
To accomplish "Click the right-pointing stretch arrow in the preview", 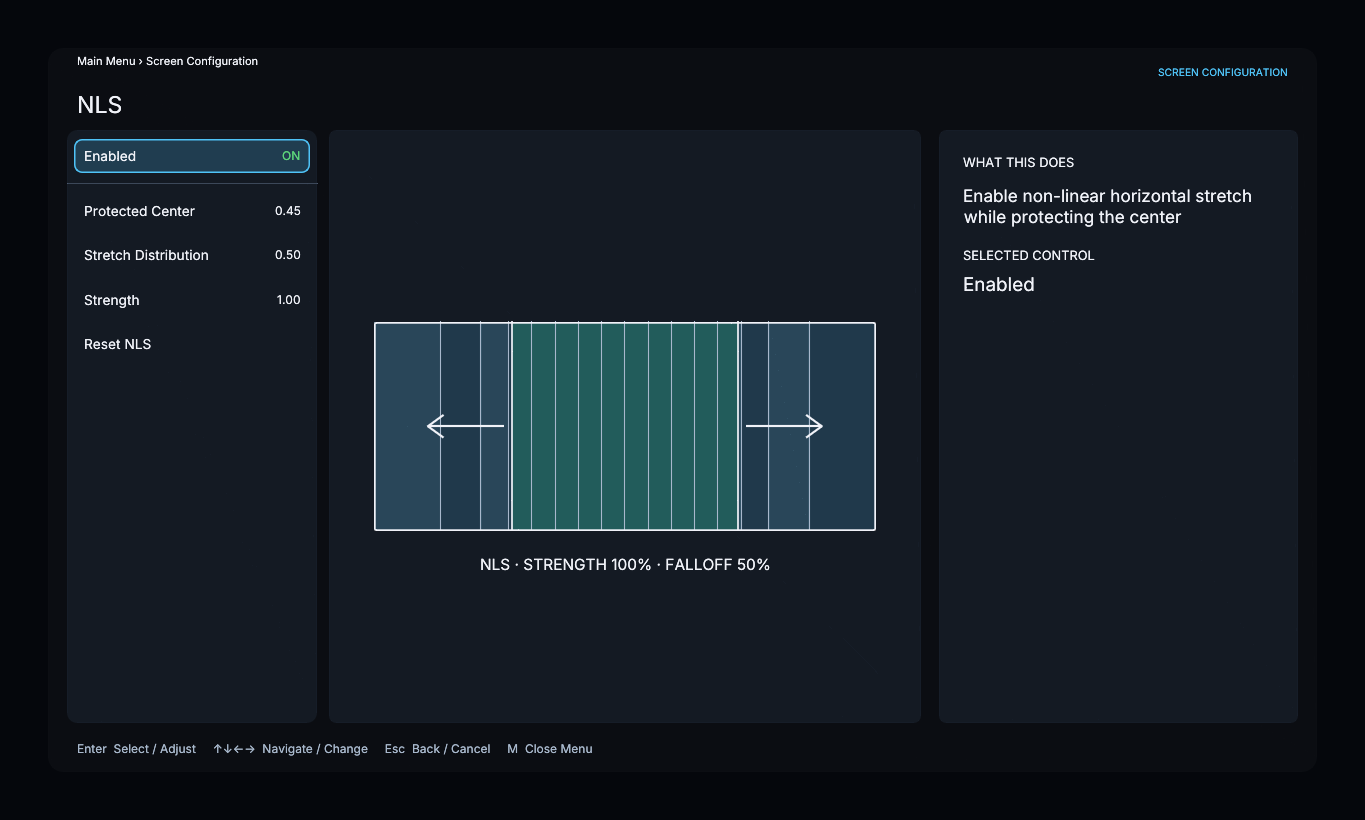I will click(x=784, y=426).
